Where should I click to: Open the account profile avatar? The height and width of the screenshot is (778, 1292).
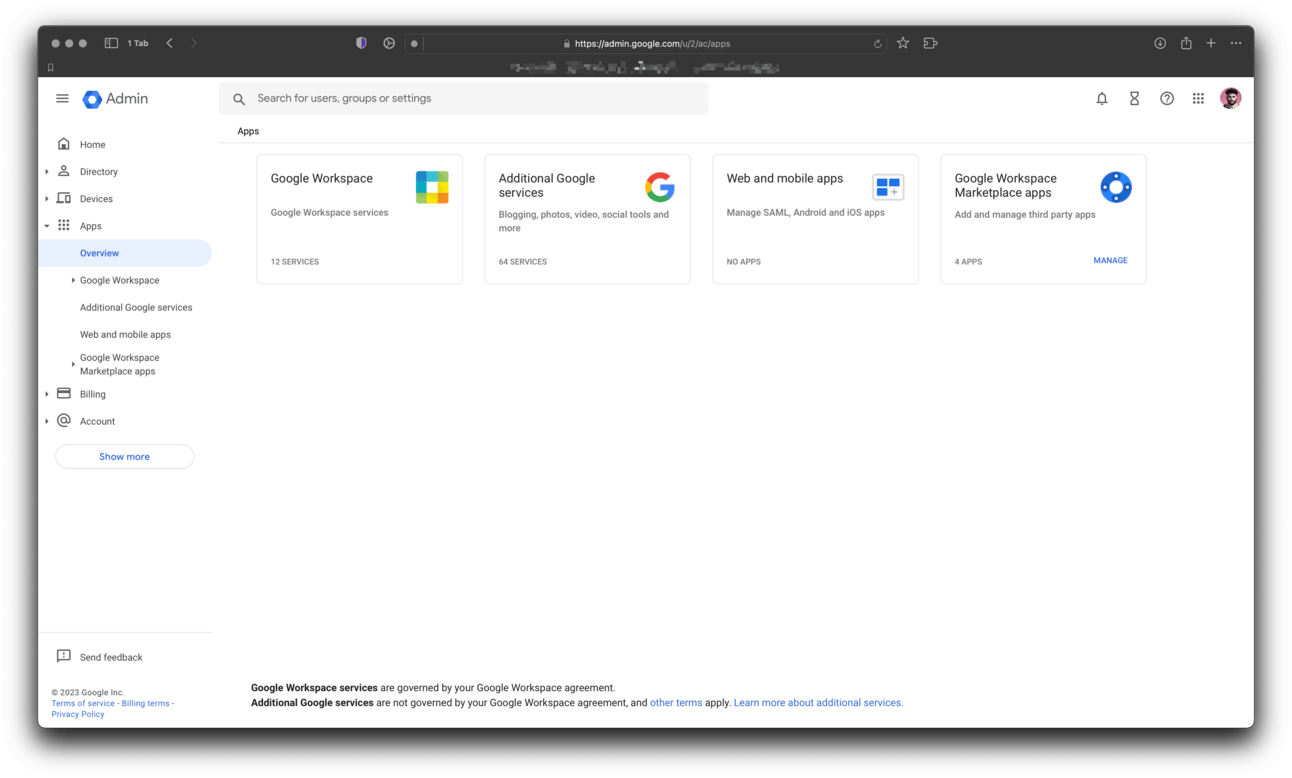[x=1231, y=98]
